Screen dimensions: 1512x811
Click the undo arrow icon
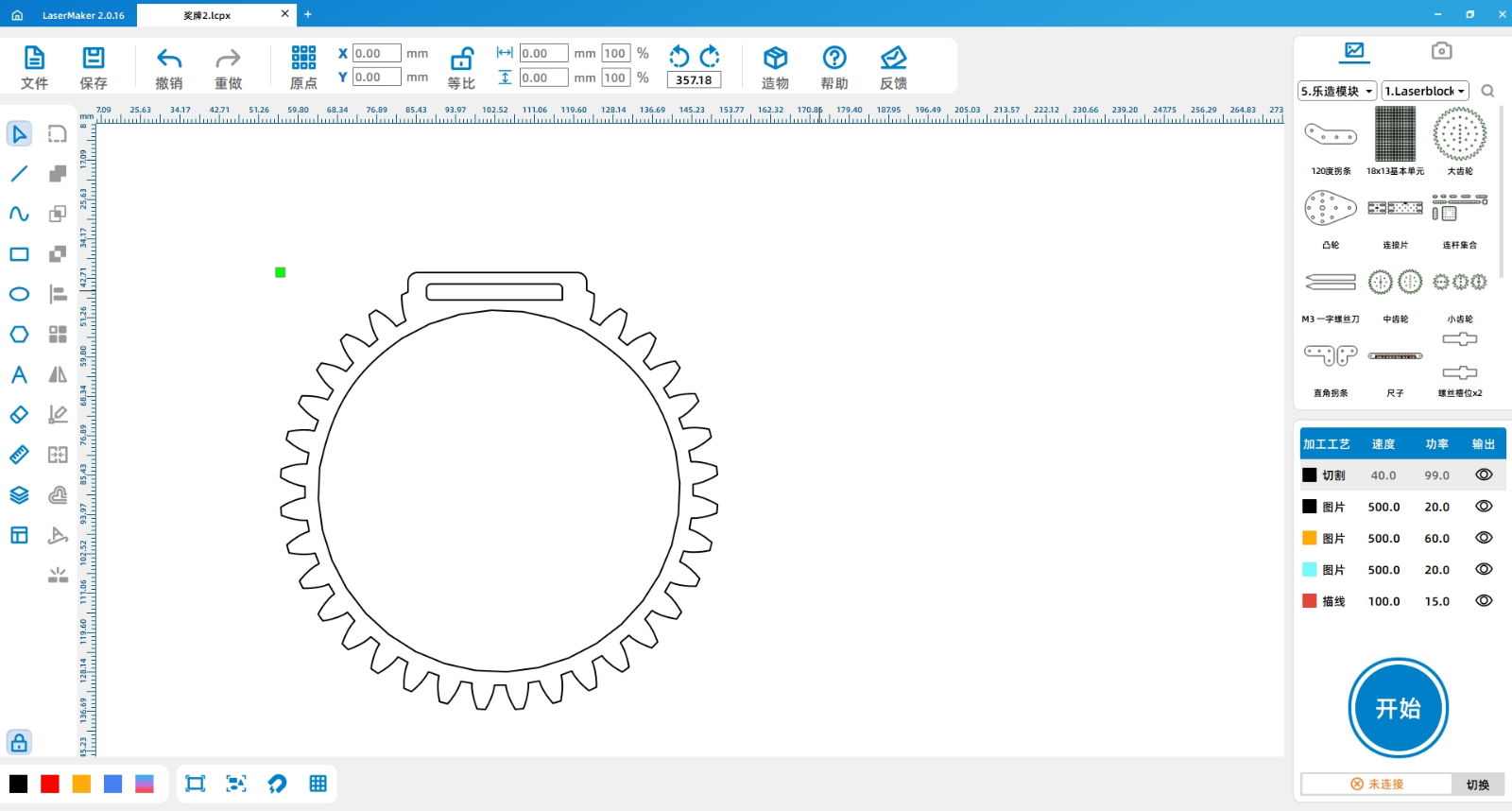click(169, 59)
